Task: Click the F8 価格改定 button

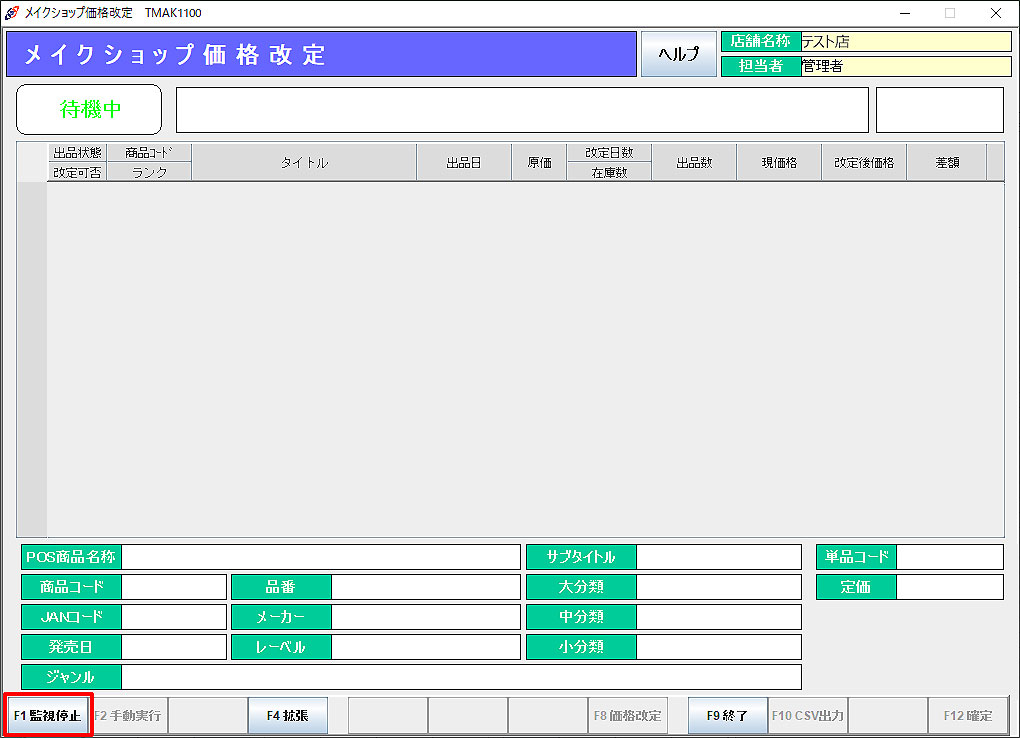Action: tap(627, 716)
